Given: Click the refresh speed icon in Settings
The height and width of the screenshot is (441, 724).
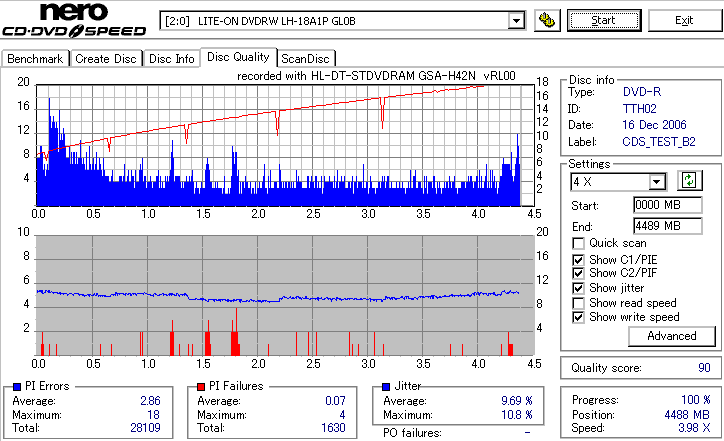Looking at the screenshot, I should 689,181.
